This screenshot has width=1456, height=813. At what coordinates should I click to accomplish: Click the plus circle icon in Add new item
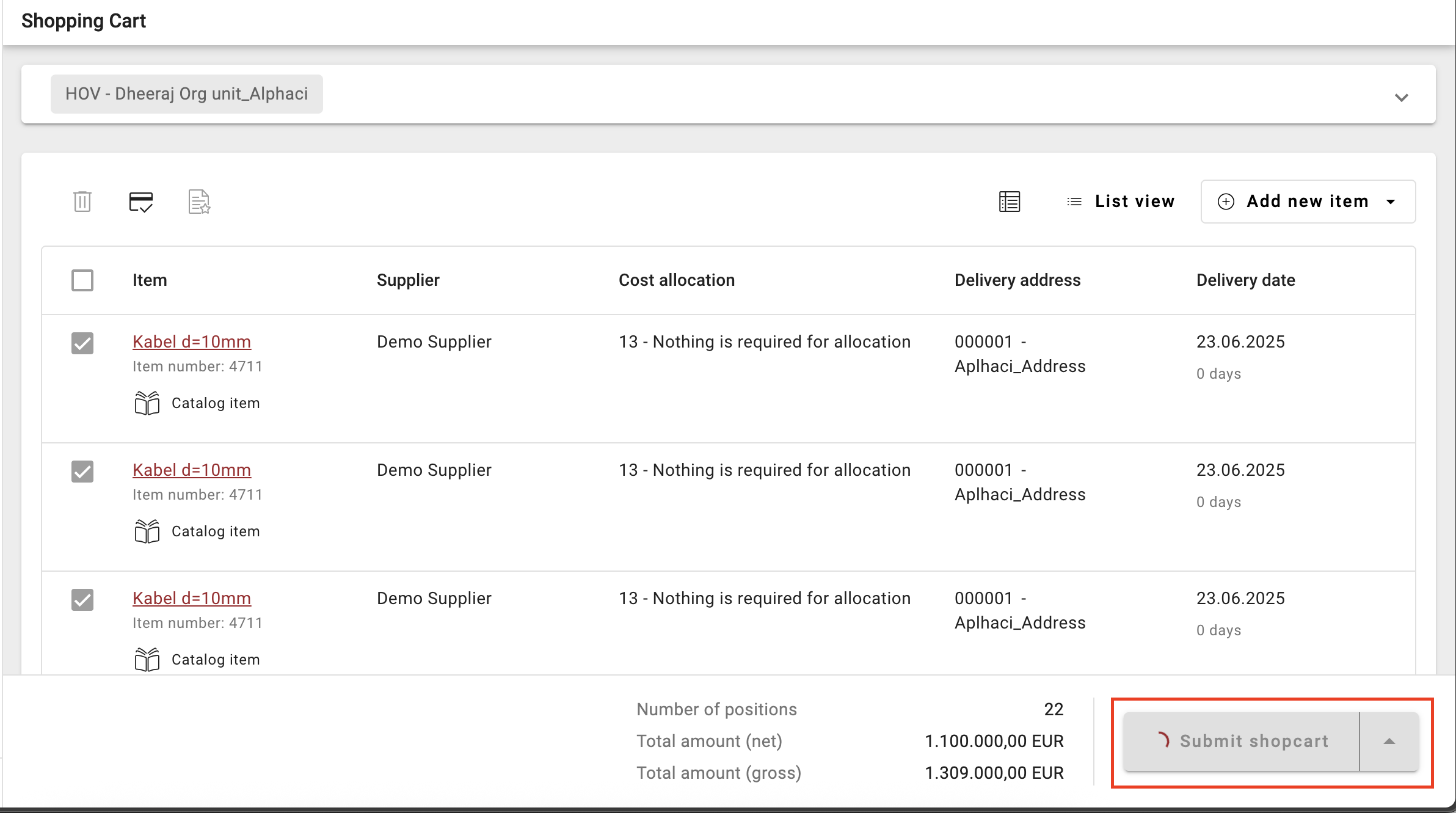[1226, 202]
